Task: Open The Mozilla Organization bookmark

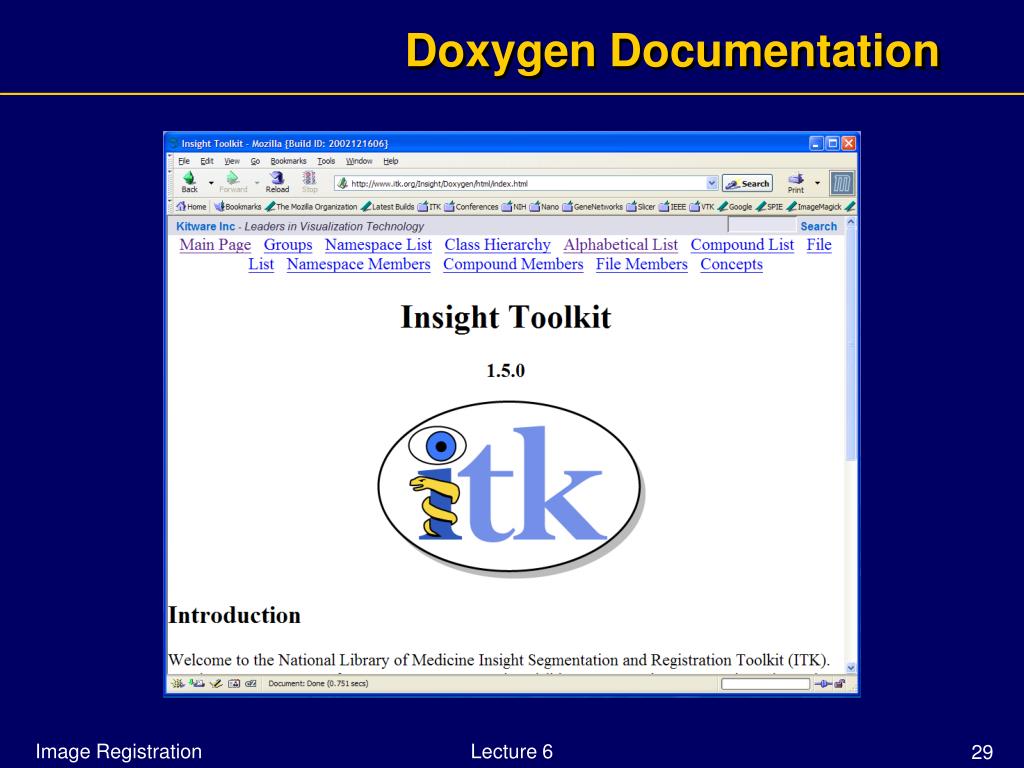Action: click(311, 206)
